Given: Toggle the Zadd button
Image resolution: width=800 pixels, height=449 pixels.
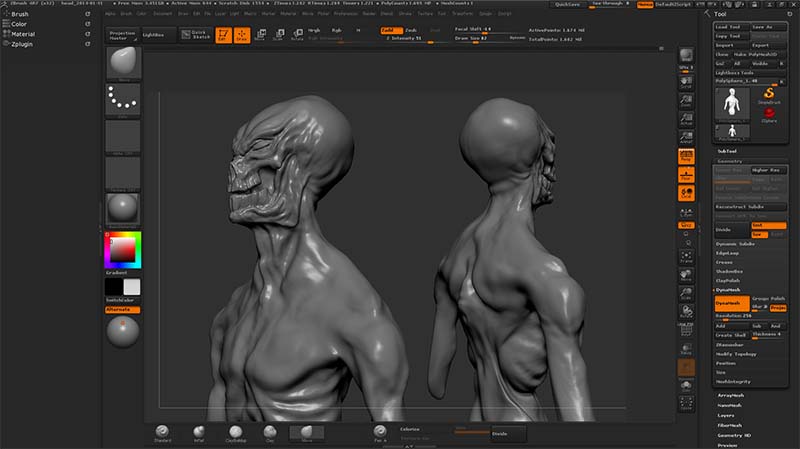Looking at the screenshot, I should tap(391, 31).
